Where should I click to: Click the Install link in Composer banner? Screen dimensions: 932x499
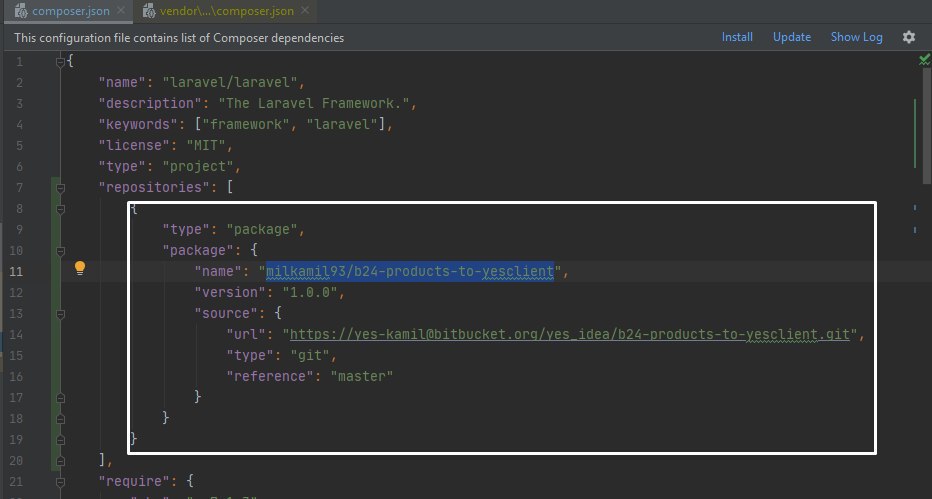(737, 37)
